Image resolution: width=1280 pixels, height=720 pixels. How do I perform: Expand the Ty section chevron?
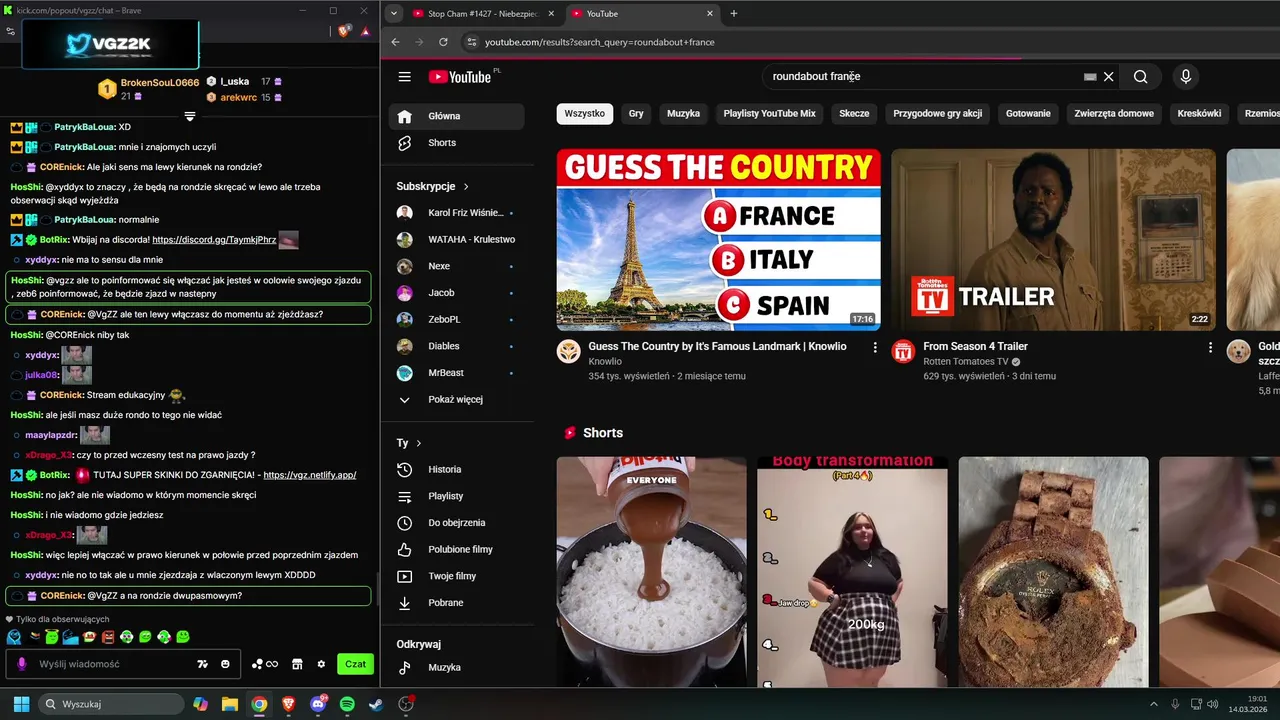pyautogui.click(x=418, y=443)
